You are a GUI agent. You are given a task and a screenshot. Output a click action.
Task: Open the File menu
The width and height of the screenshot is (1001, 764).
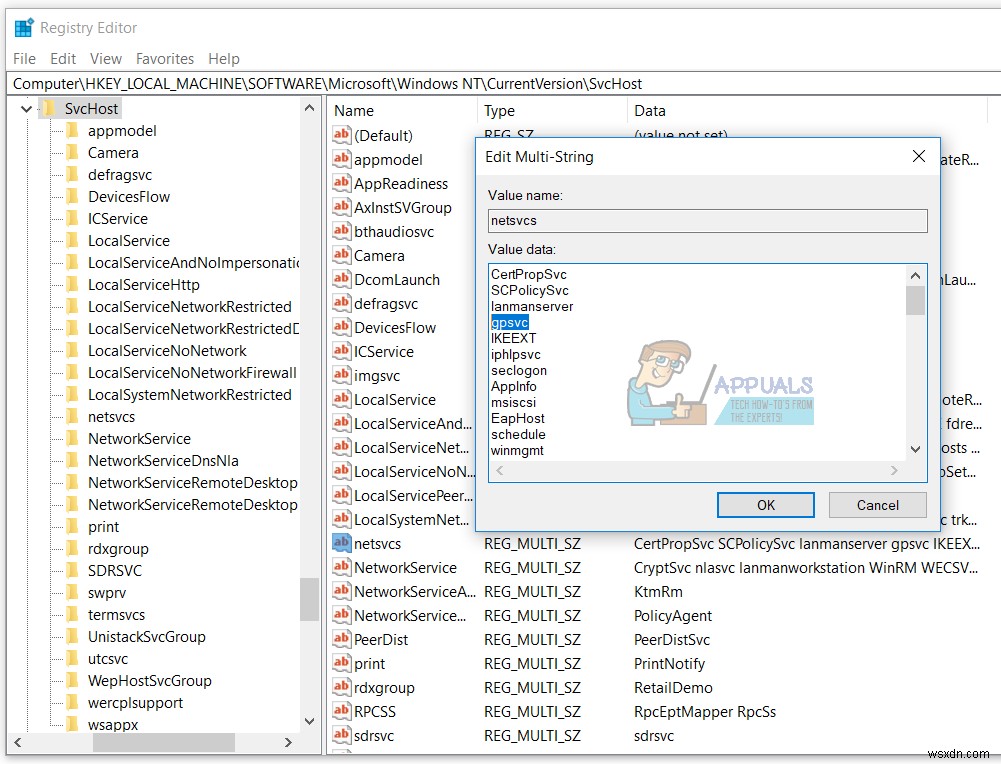click(x=23, y=58)
